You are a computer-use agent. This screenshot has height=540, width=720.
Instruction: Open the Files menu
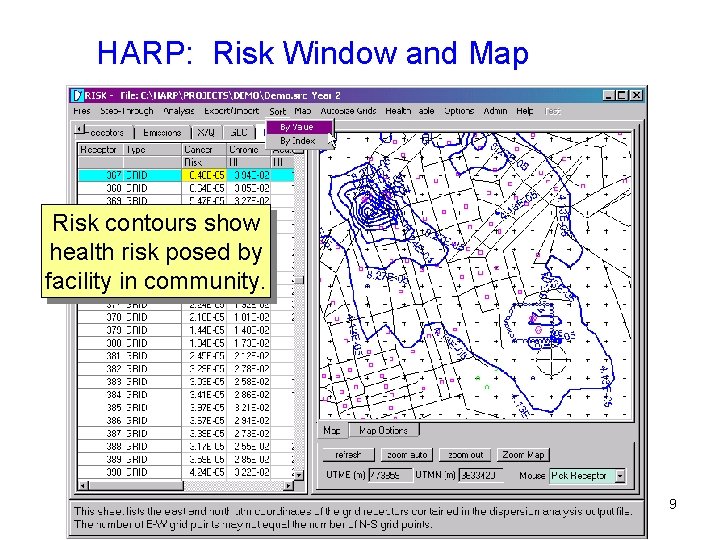(82, 111)
